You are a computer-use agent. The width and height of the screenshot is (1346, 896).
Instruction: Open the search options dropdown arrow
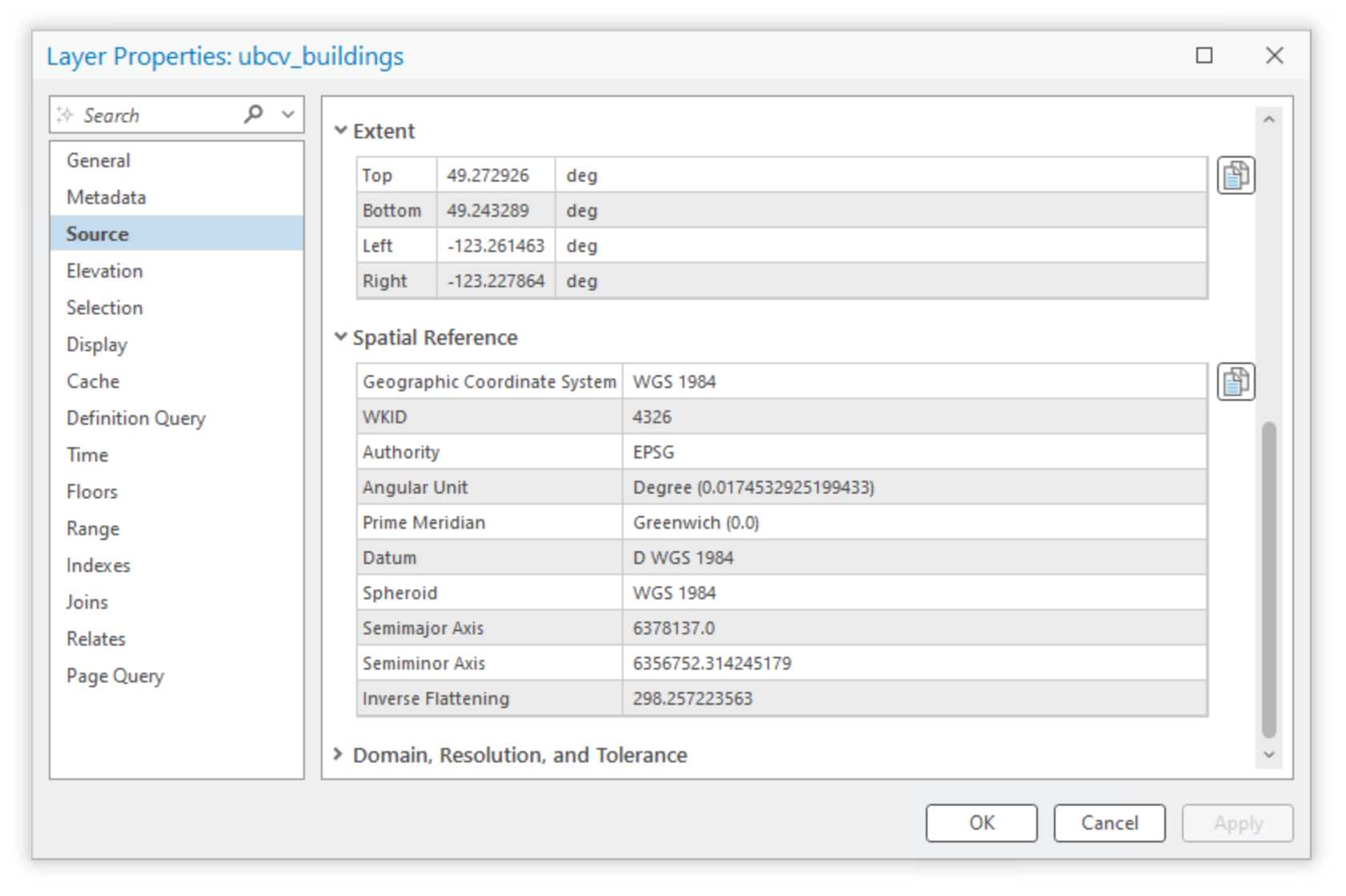click(x=288, y=114)
